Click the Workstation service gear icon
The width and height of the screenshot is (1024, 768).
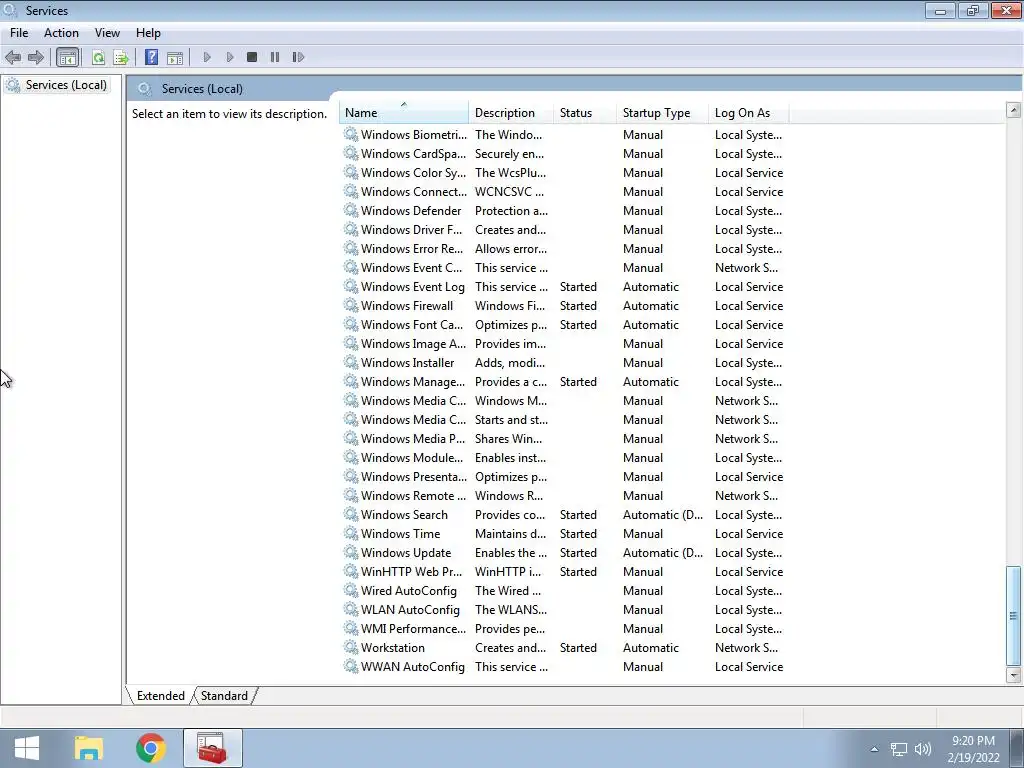(351, 647)
